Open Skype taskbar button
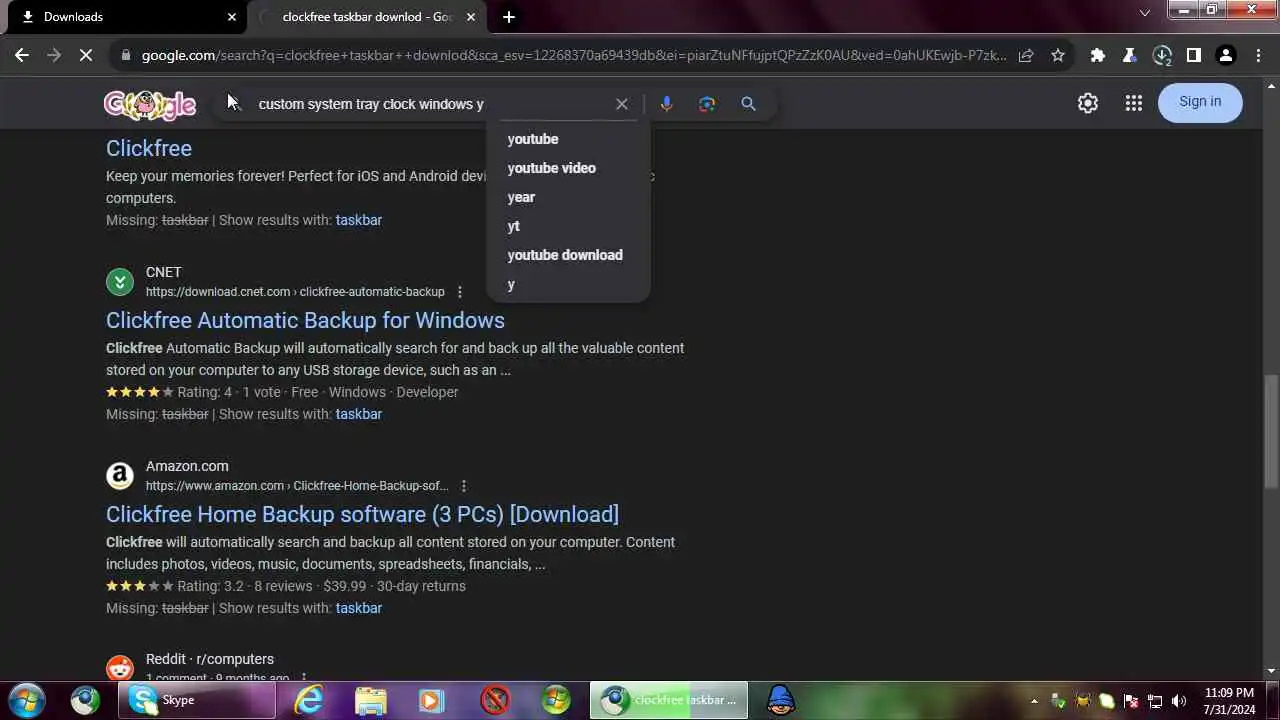 coord(197,700)
